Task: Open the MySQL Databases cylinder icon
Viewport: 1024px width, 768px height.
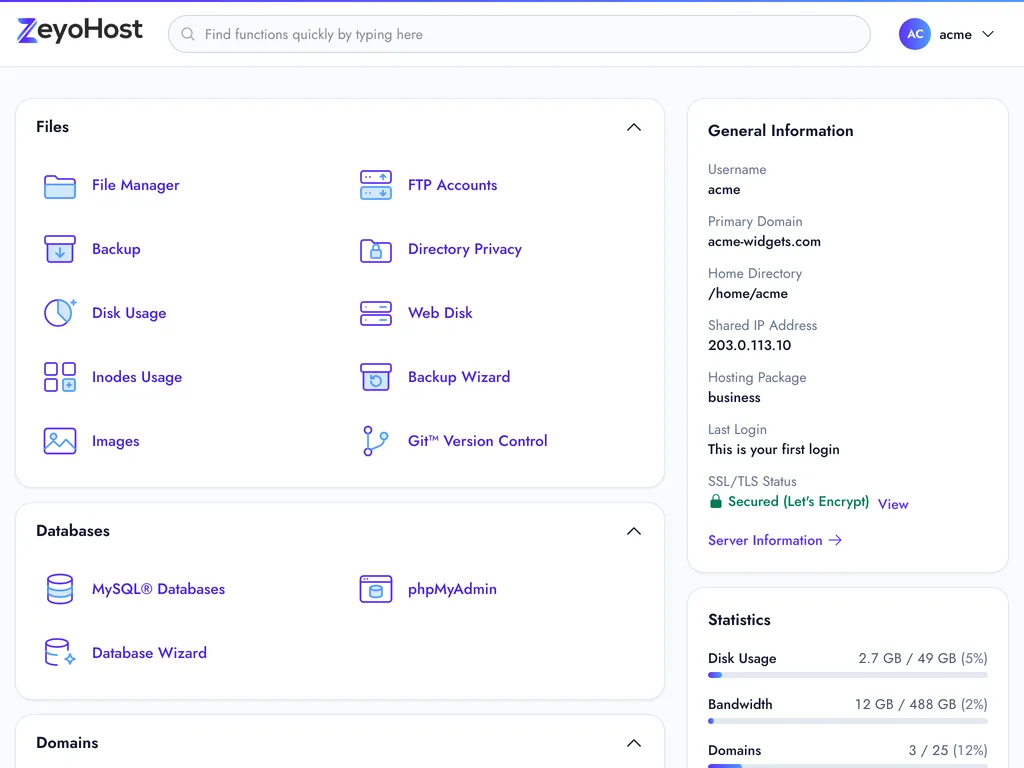Action: point(59,589)
